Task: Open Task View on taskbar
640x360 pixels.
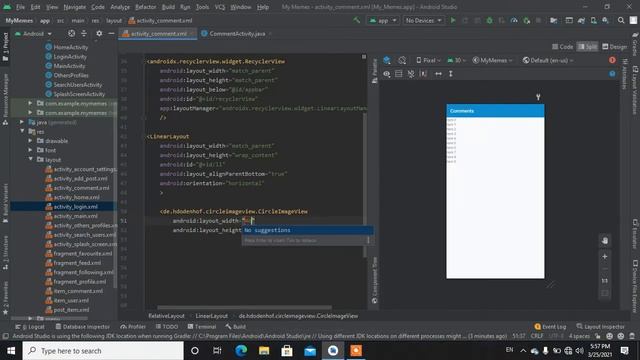Action: point(217,351)
